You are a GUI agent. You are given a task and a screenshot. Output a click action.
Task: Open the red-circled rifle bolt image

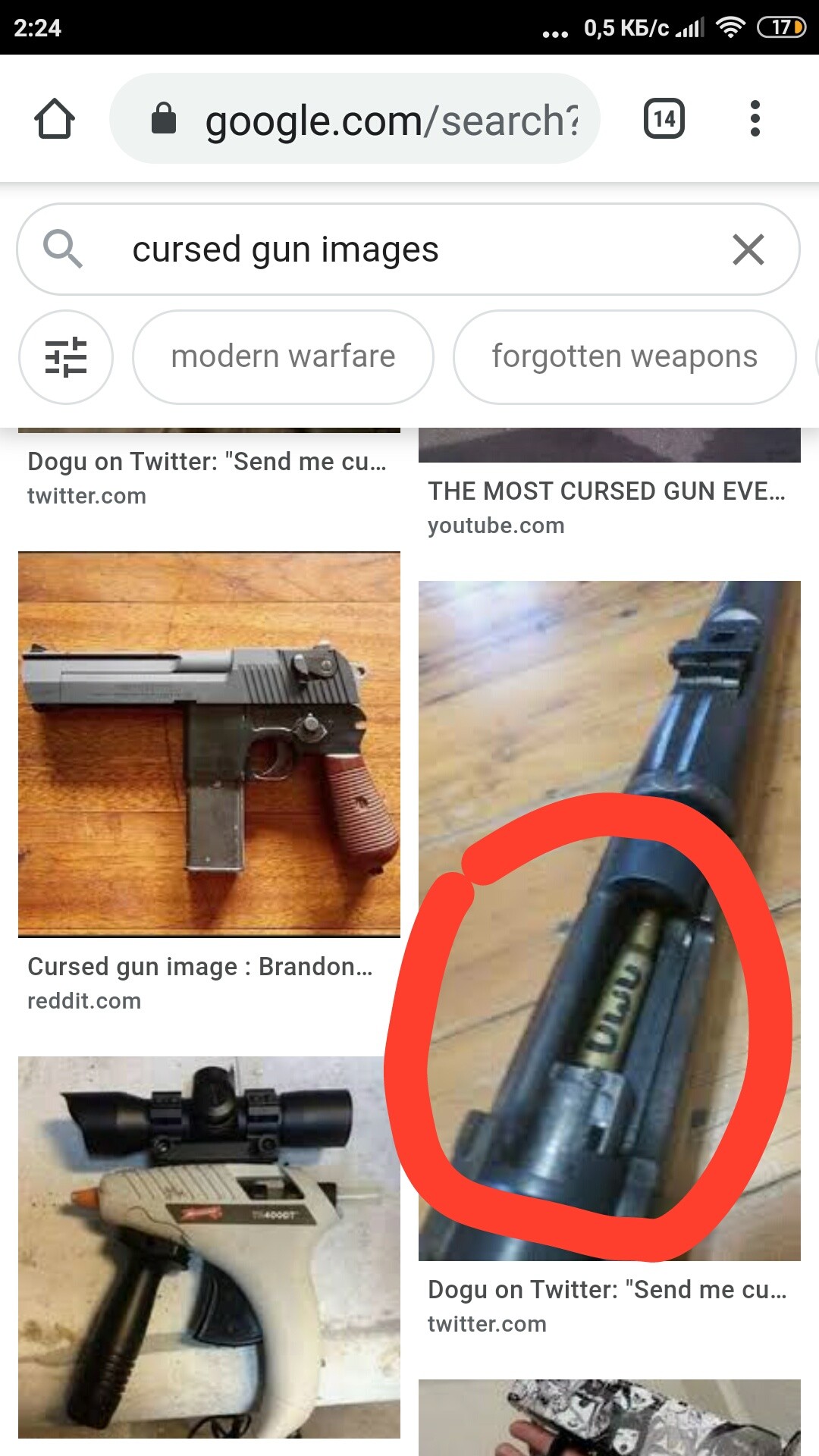pos(610,921)
